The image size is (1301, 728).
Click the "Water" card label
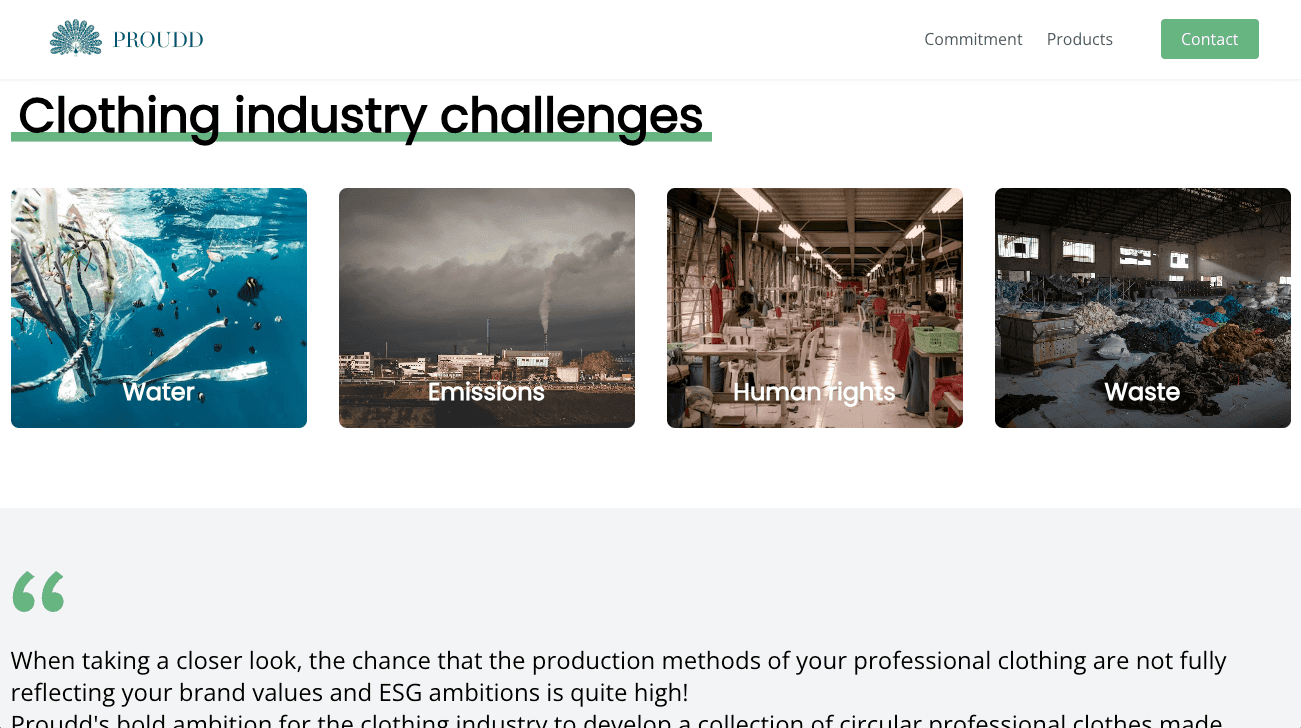point(159,392)
